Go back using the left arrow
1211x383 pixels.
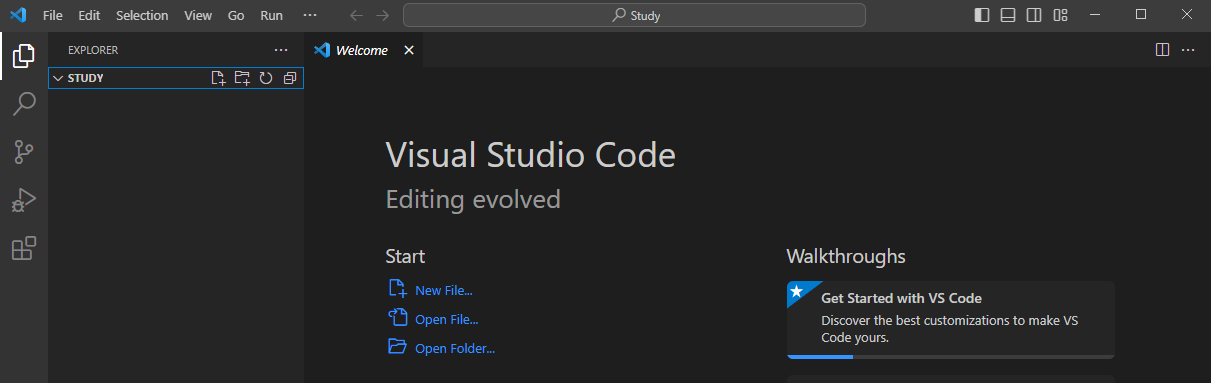click(x=357, y=15)
